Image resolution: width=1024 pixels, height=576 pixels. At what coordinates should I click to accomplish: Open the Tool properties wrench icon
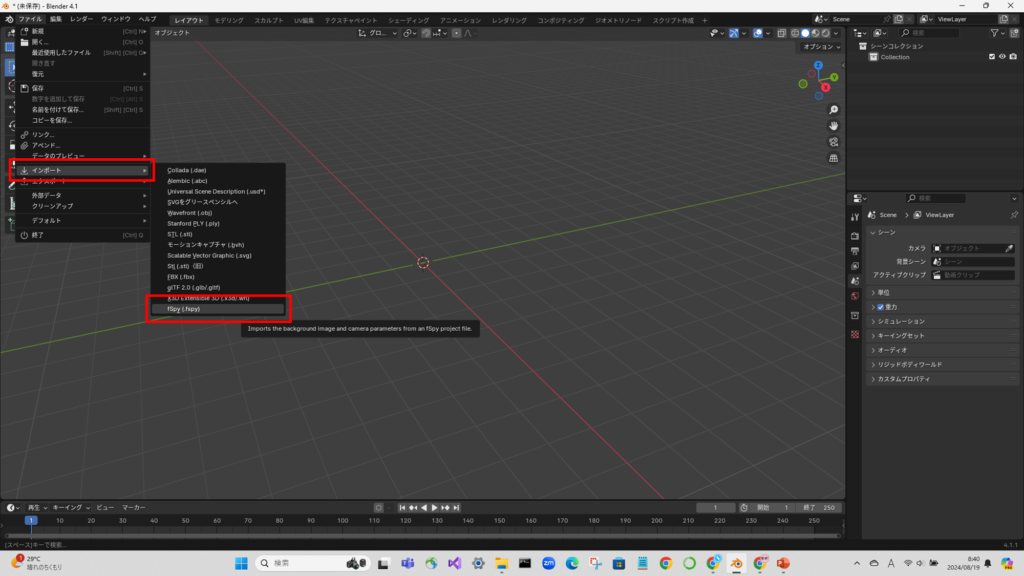855,216
